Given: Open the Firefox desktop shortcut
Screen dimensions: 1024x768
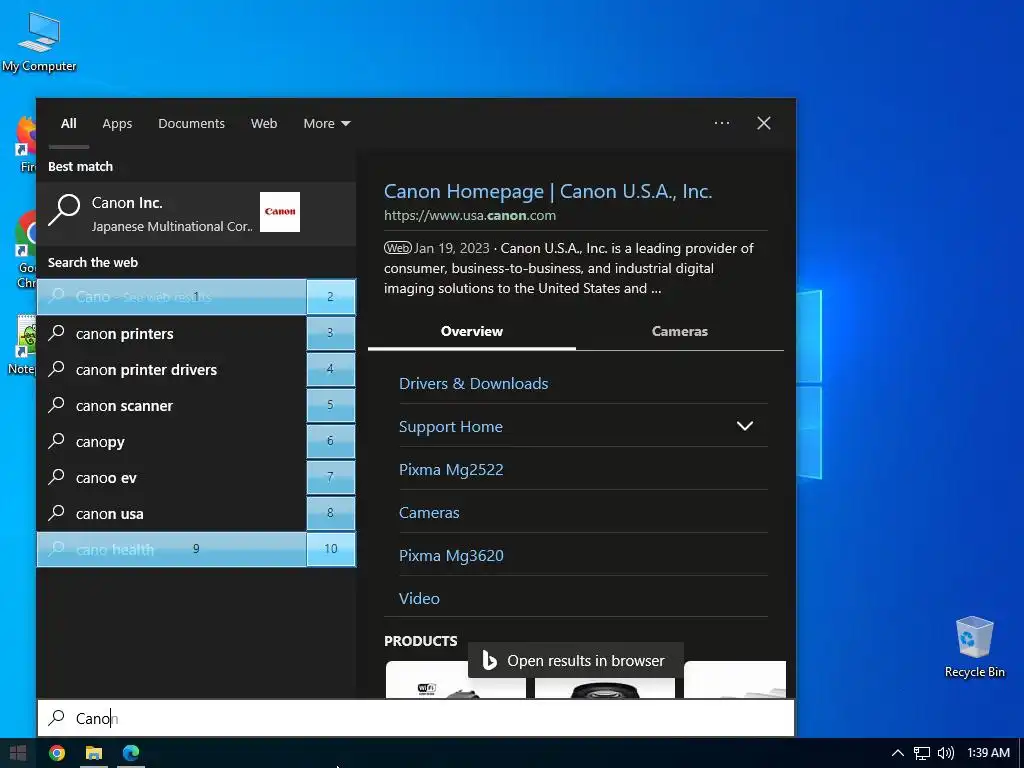Looking at the screenshot, I should coord(26,143).
